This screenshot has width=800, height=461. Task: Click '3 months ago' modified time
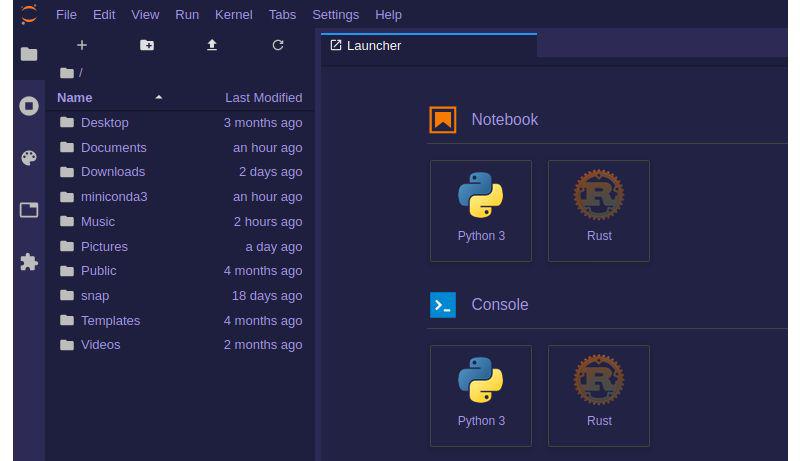click(263, 122)
